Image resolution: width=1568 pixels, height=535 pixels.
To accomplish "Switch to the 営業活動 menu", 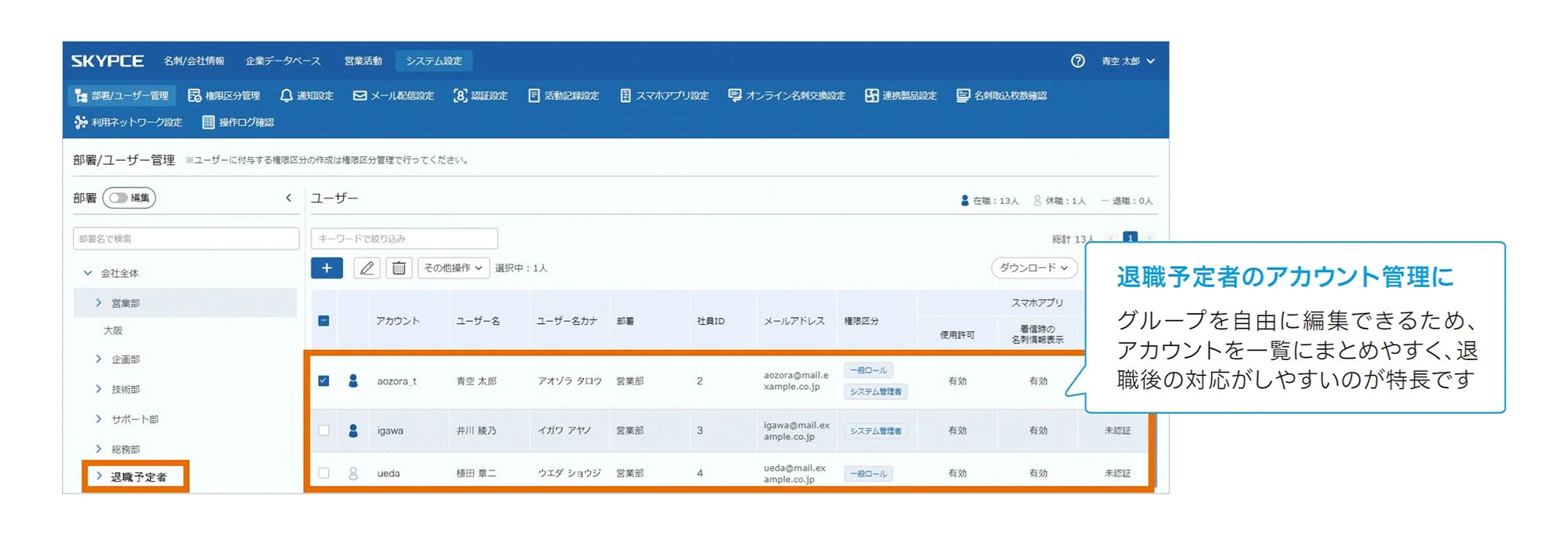I will click(363, 61).
